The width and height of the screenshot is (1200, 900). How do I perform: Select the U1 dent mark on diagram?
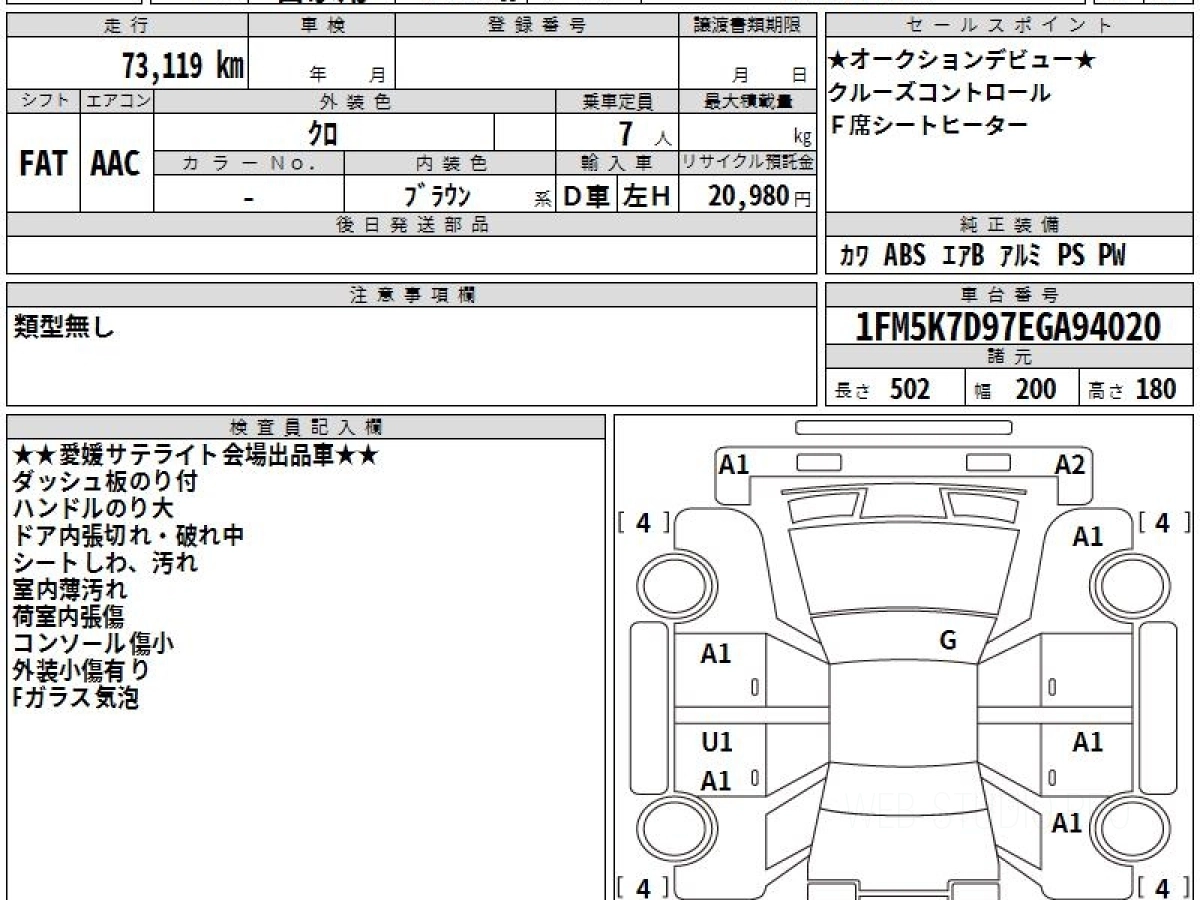[716, 742]
